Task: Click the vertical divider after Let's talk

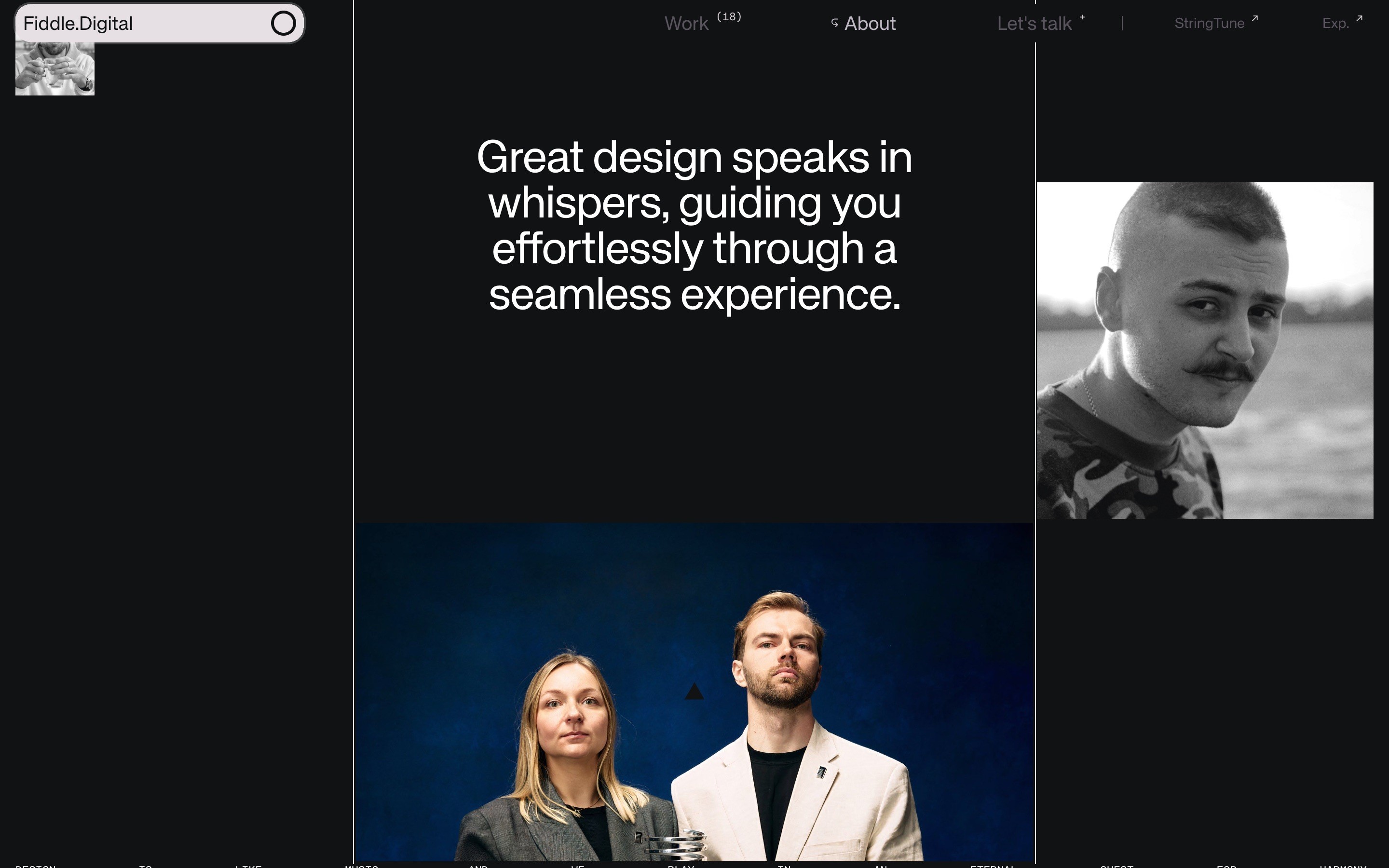Action: coord(1122,24)
